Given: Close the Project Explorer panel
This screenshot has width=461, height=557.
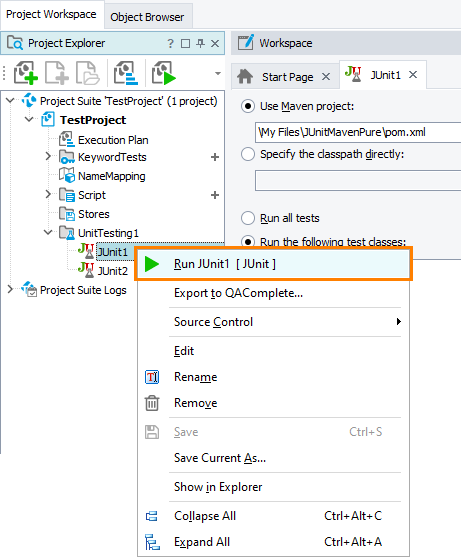Looking at the screenshot, I should (x=215, y=43).
